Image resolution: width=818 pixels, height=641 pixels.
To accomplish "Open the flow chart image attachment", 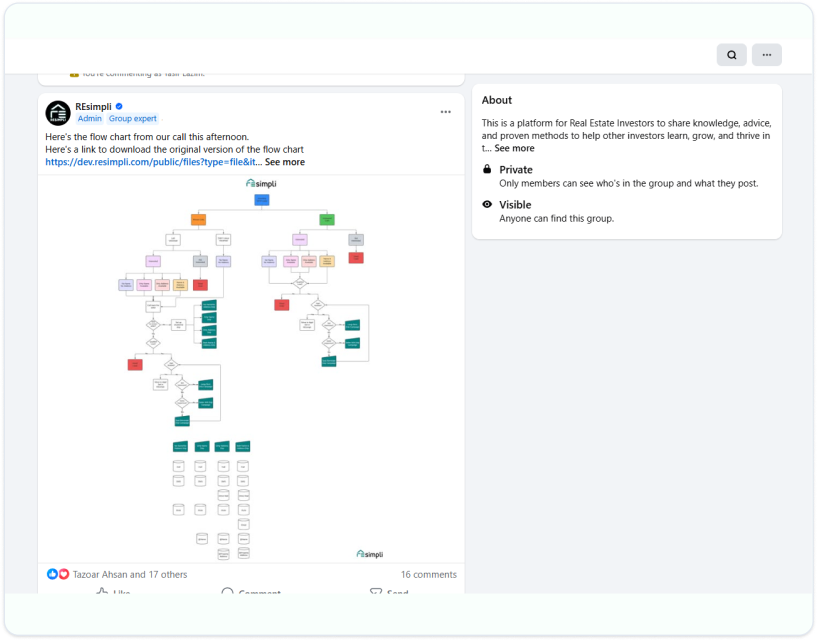I will click(251, 370).
